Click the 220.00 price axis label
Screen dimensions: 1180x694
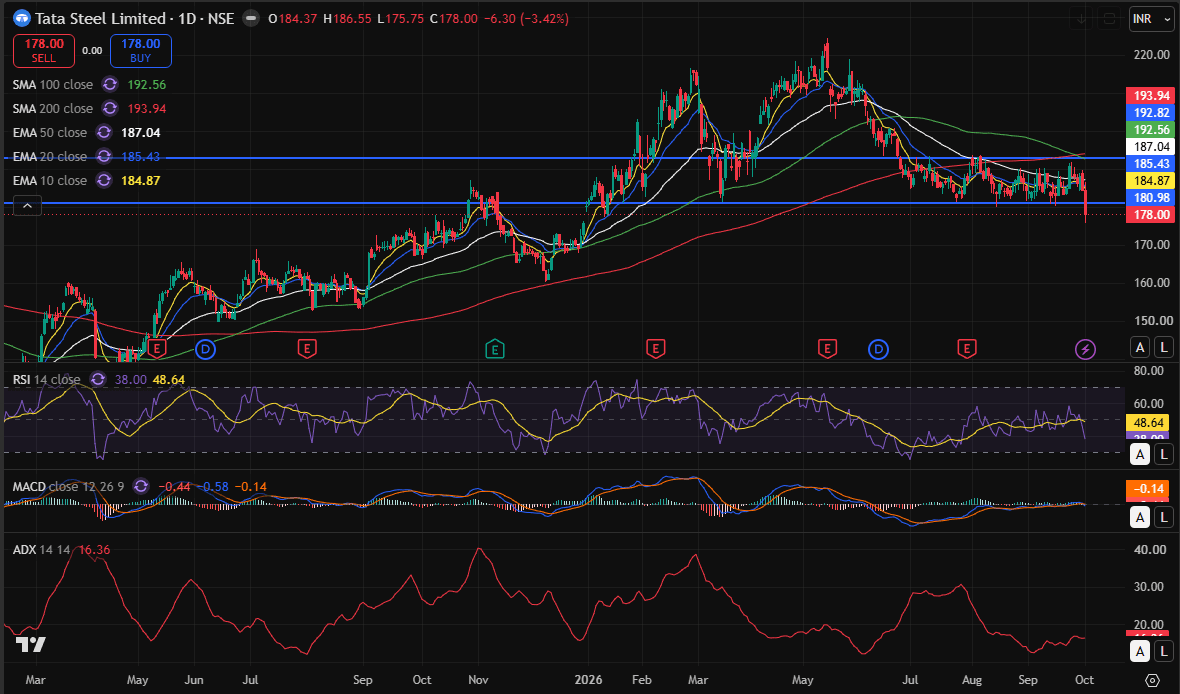1151,55
